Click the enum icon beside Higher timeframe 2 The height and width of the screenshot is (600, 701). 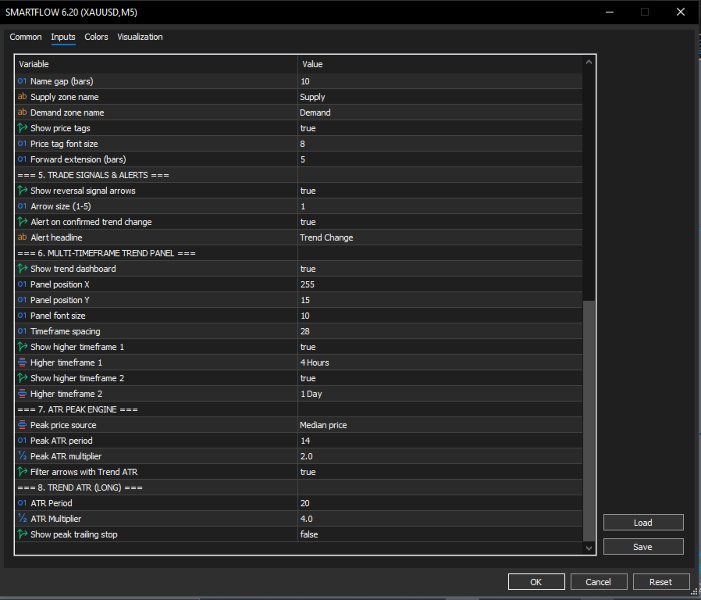(22, 394)
